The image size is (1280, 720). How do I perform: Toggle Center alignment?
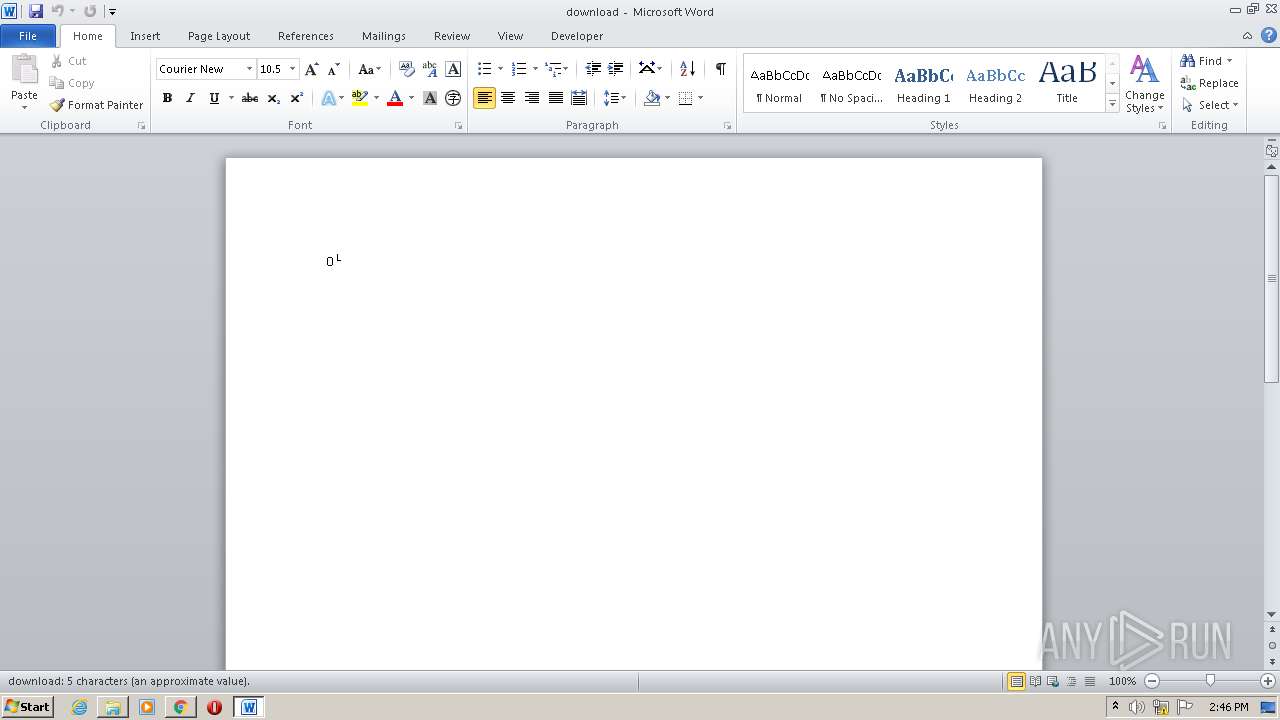pyautogui.click(x=508, y=98)
